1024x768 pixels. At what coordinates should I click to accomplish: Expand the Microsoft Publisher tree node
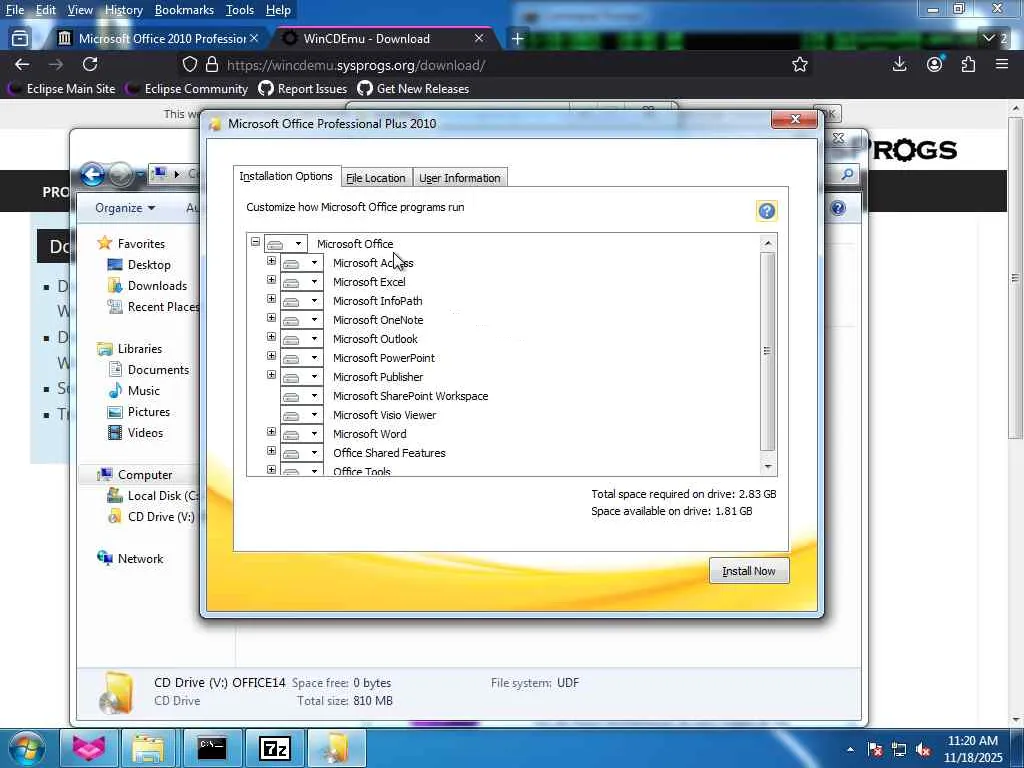point(272,374)
